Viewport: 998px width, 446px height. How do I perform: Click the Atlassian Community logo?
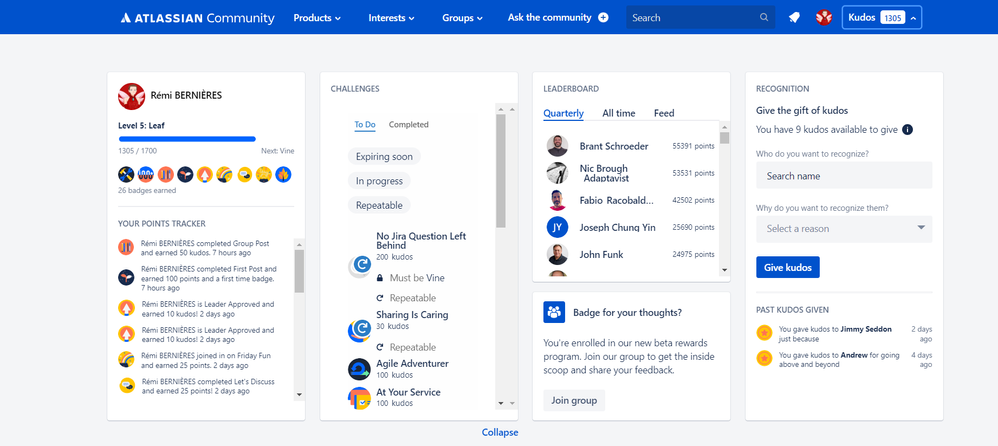[197, 18]
